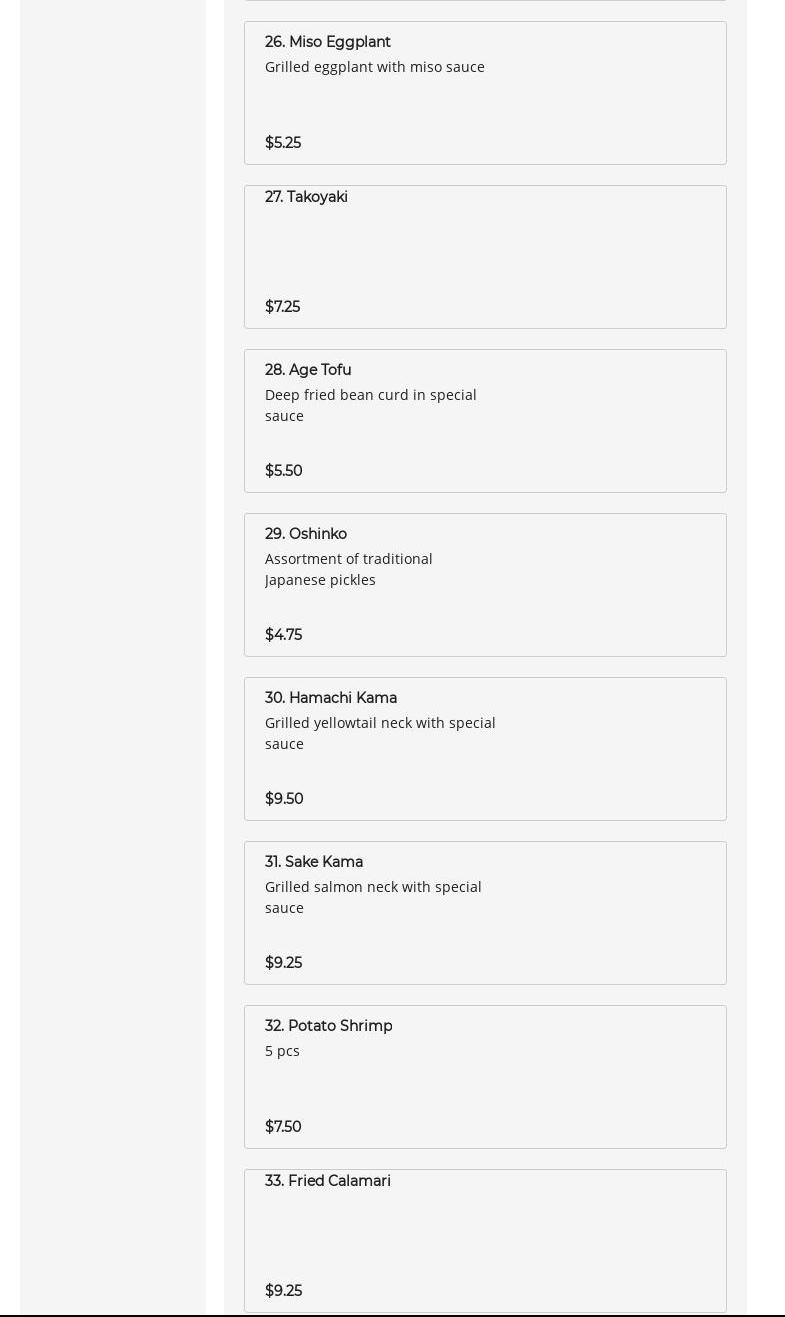This screenshot has height=1317, width=785.
Task: Click the Age Tofu item name
Action: [x=308, y=370]
